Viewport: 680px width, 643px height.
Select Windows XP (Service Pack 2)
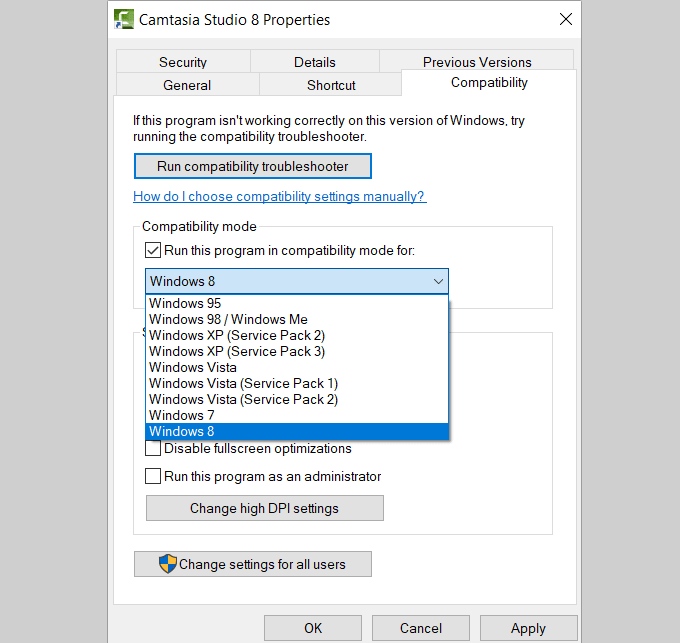click(x=297, y=335)
